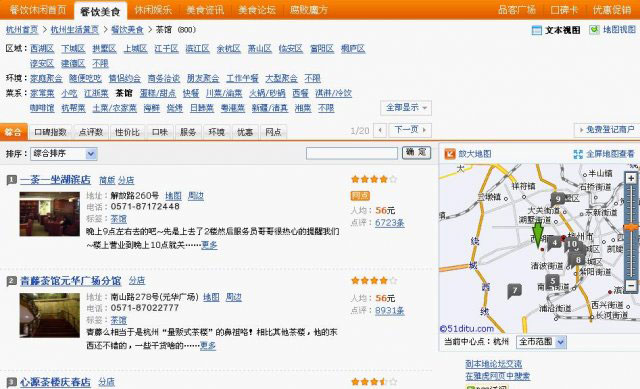This screenshot has width=640, height=389.
Task: Go to previous page arrow button
Action: pos(380,130)
